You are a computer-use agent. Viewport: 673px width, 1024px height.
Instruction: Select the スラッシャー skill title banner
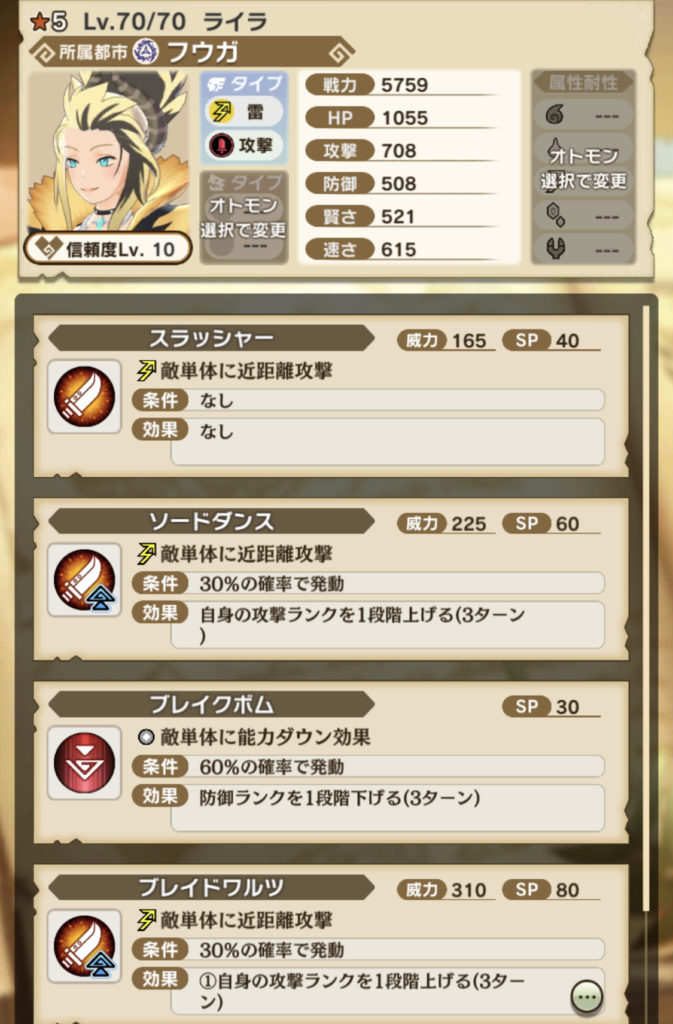pos(211,338)
